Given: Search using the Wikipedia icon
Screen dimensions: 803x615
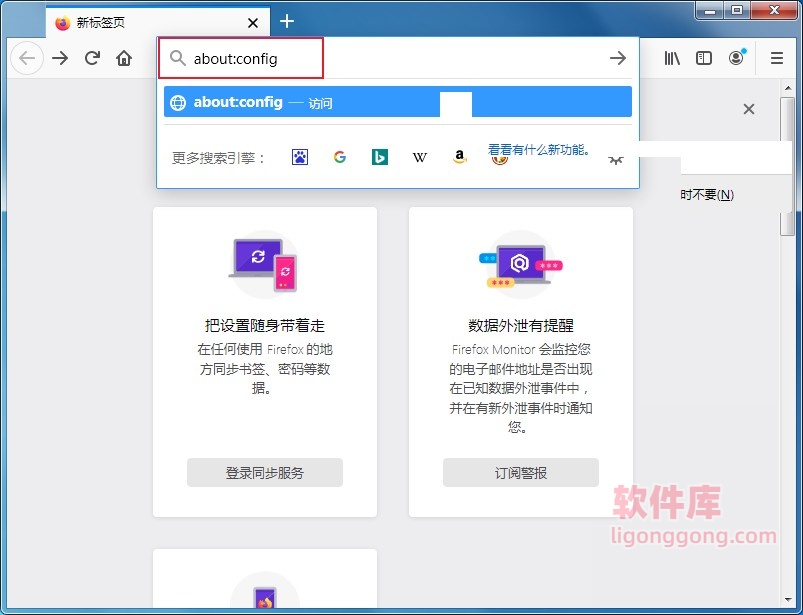Looking at the screenshot, I should coord(419,157).
